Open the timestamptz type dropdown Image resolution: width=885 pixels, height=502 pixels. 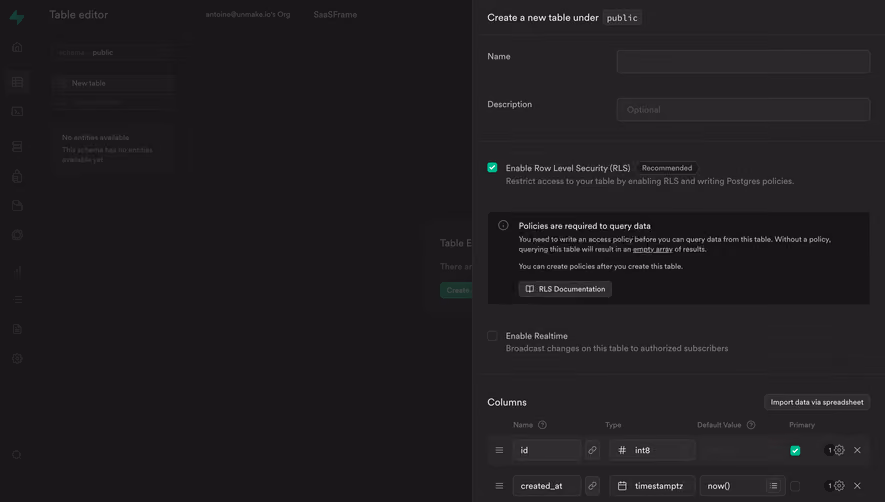[652, 486]
